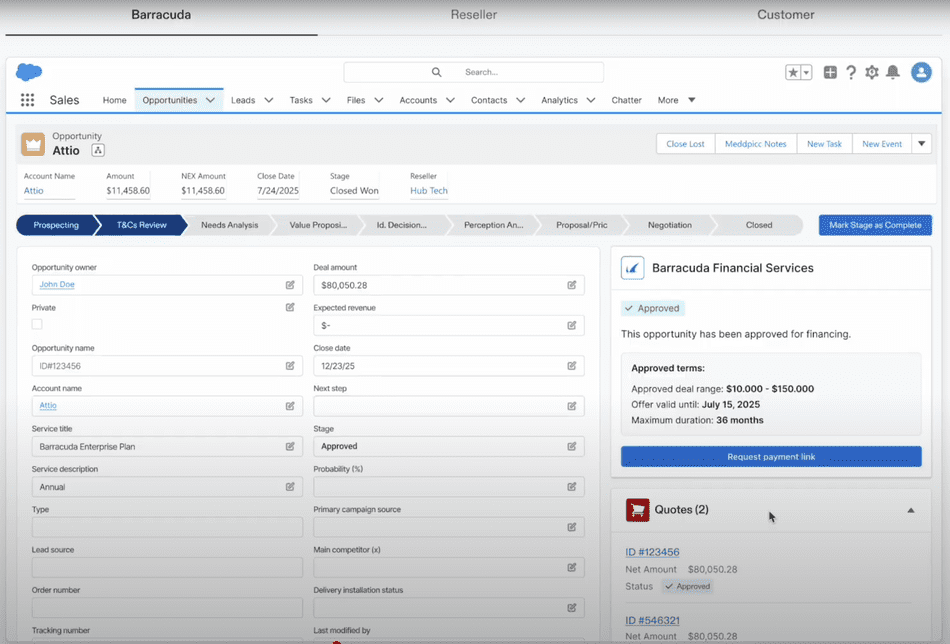This screenshot has height=644, width=950.
Task: Click the opportunity hierarchy icon beside Attio
Action: pyautogui.click(x=98, y=151)
